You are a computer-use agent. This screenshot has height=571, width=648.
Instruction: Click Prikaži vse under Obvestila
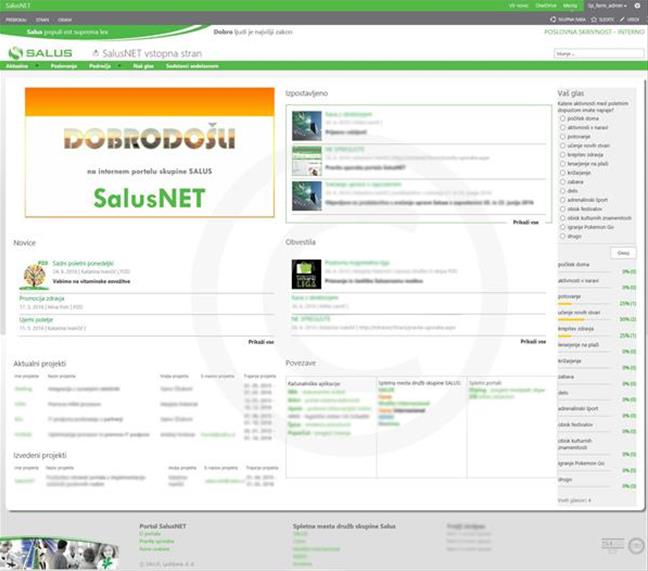[533, 341]
